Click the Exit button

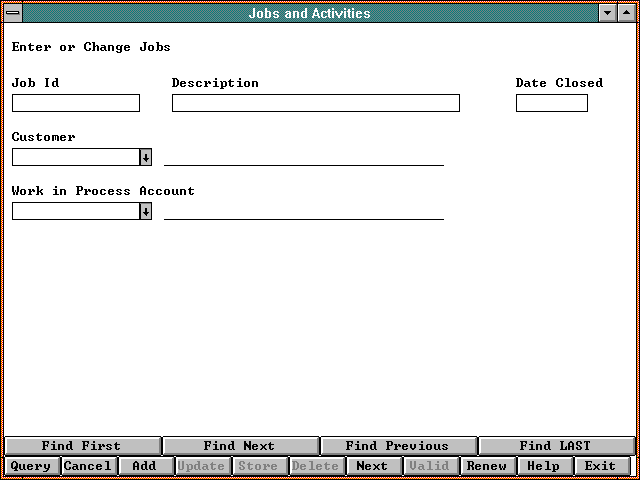[601, 466]
